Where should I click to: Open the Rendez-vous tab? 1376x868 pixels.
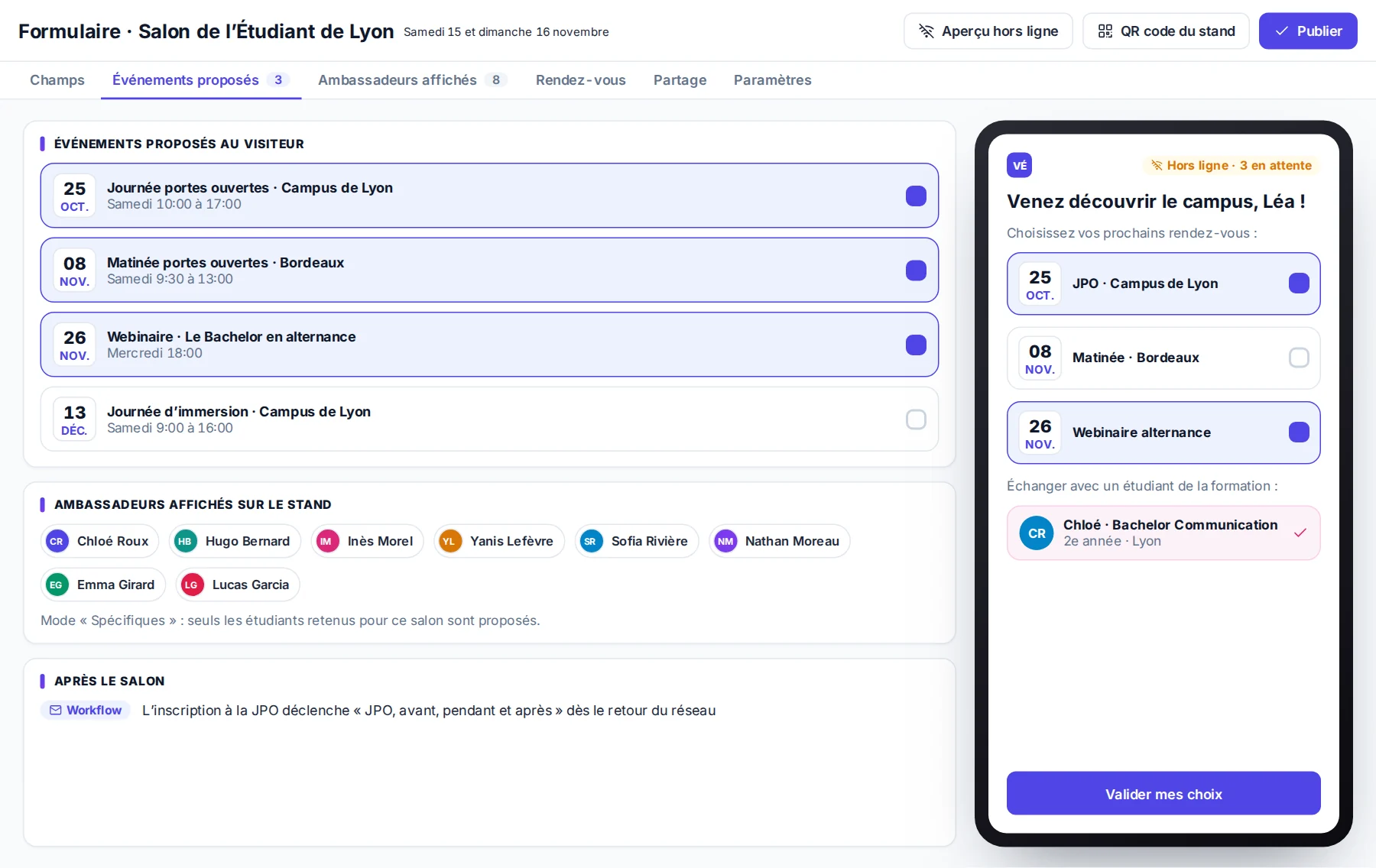(x=581, y=80)
